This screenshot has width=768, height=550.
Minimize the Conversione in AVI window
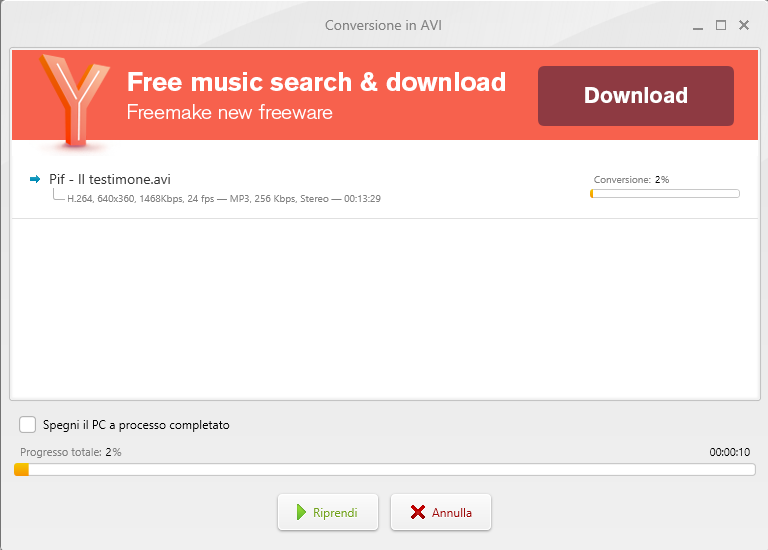[698, 26]
